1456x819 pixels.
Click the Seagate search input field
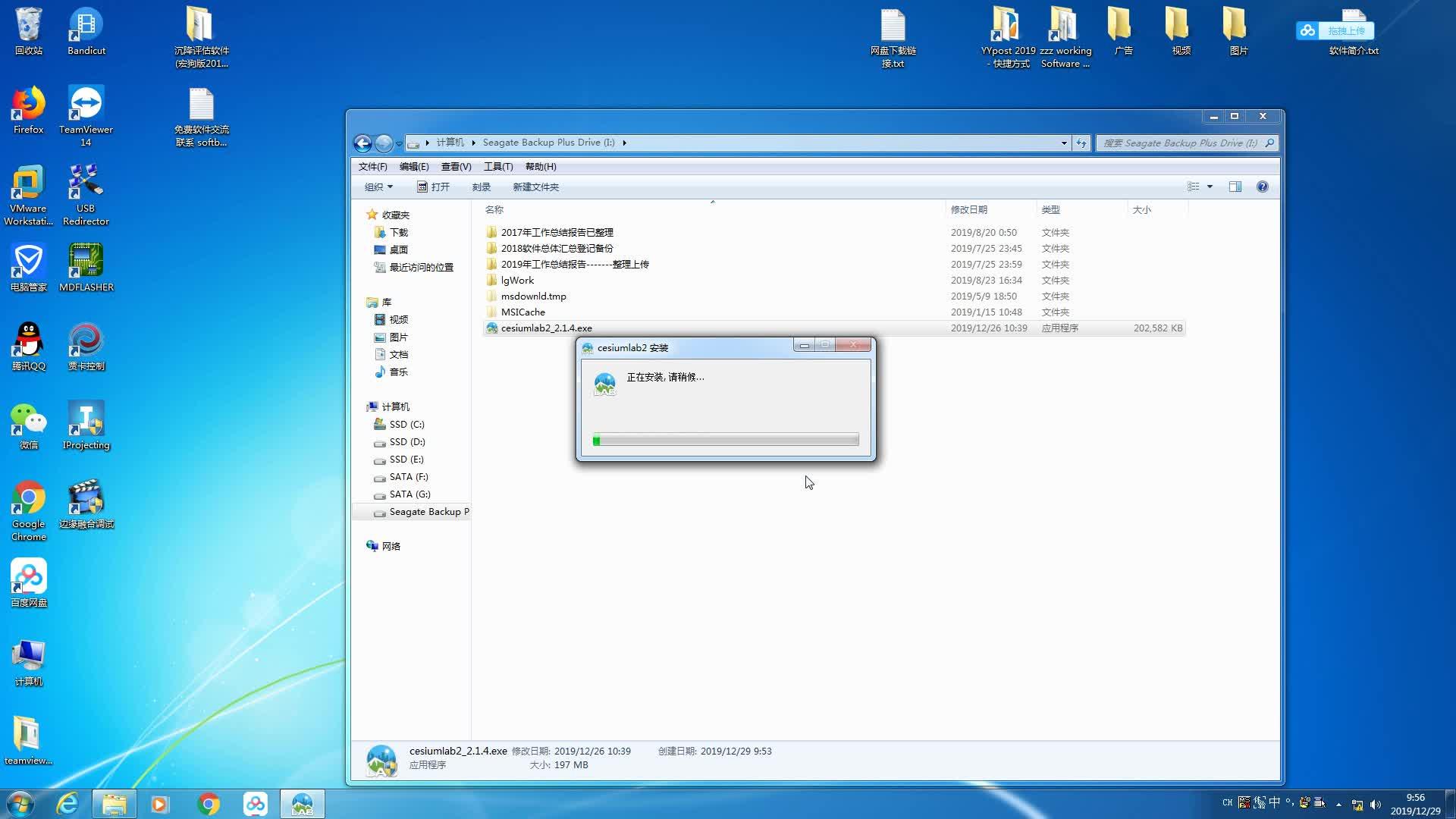1179,143
